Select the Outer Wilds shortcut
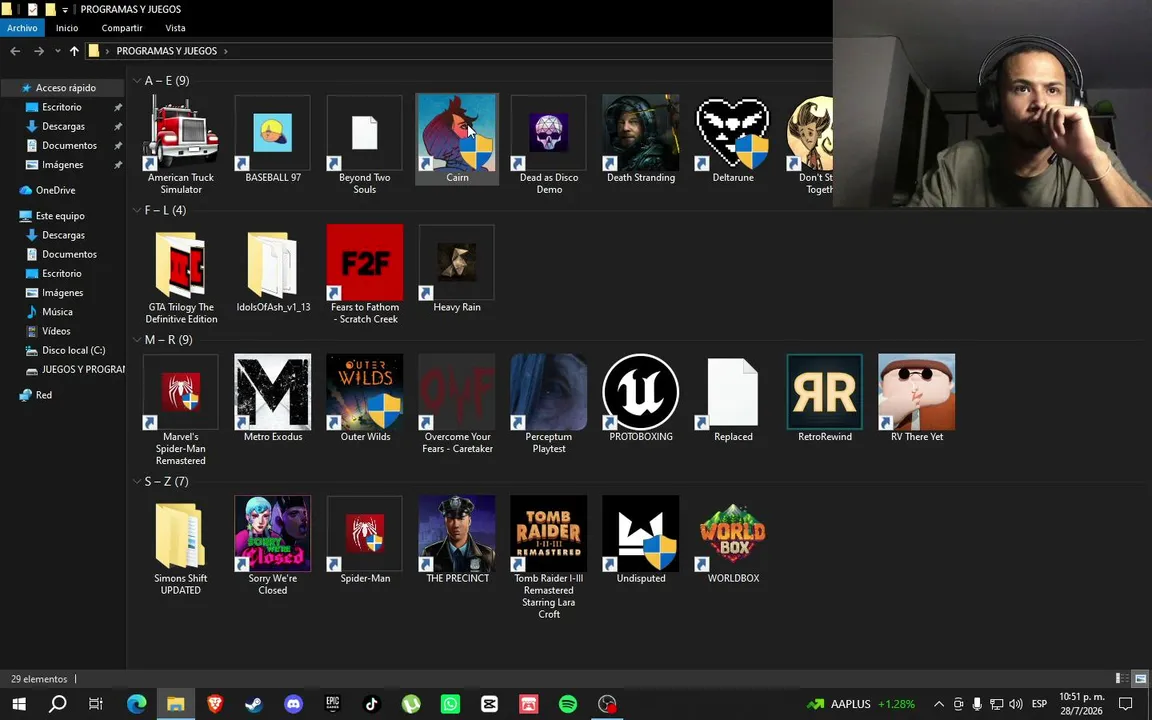The image size is (1152, 720). click(364, 398)
